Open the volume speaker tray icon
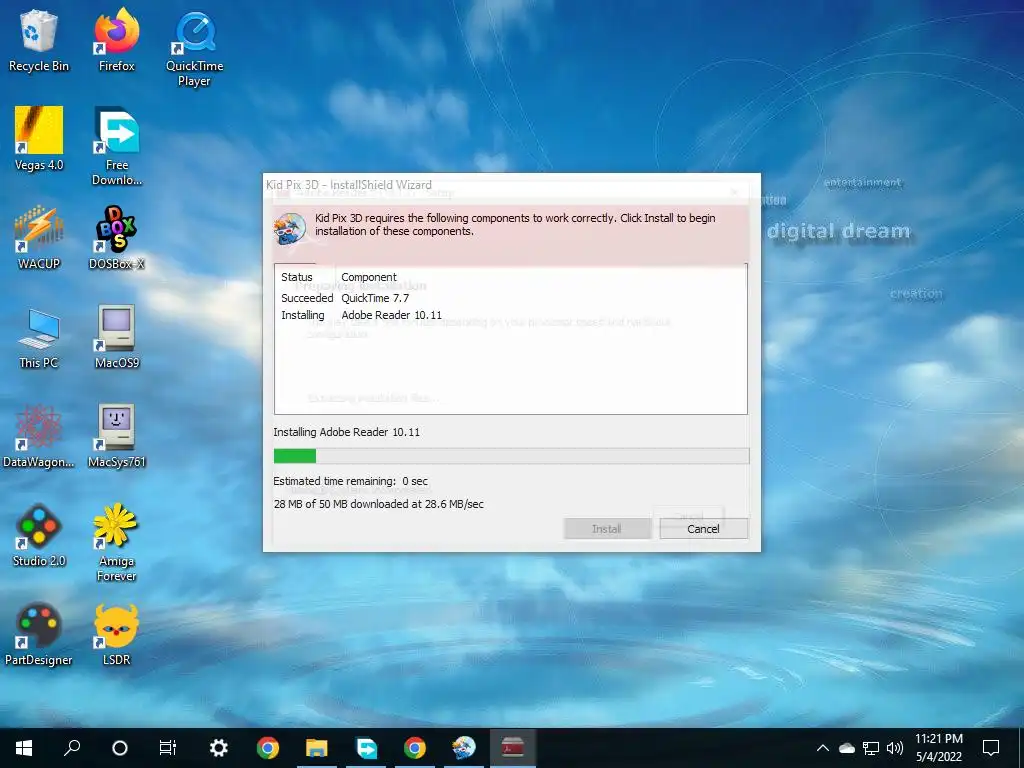This screenshot has height=768, width=1024. point(895,748)
